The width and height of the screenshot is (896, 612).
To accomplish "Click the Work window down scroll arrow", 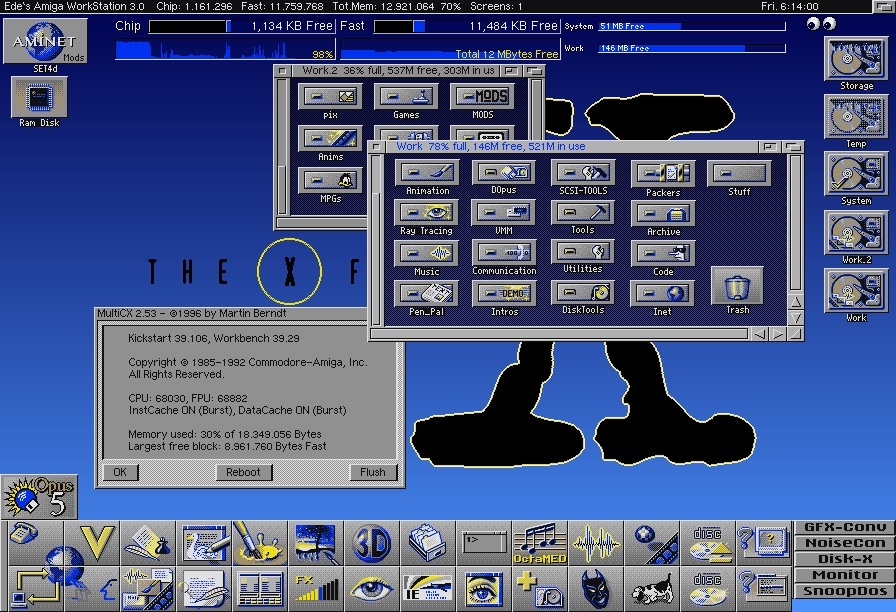I will 794,318.
